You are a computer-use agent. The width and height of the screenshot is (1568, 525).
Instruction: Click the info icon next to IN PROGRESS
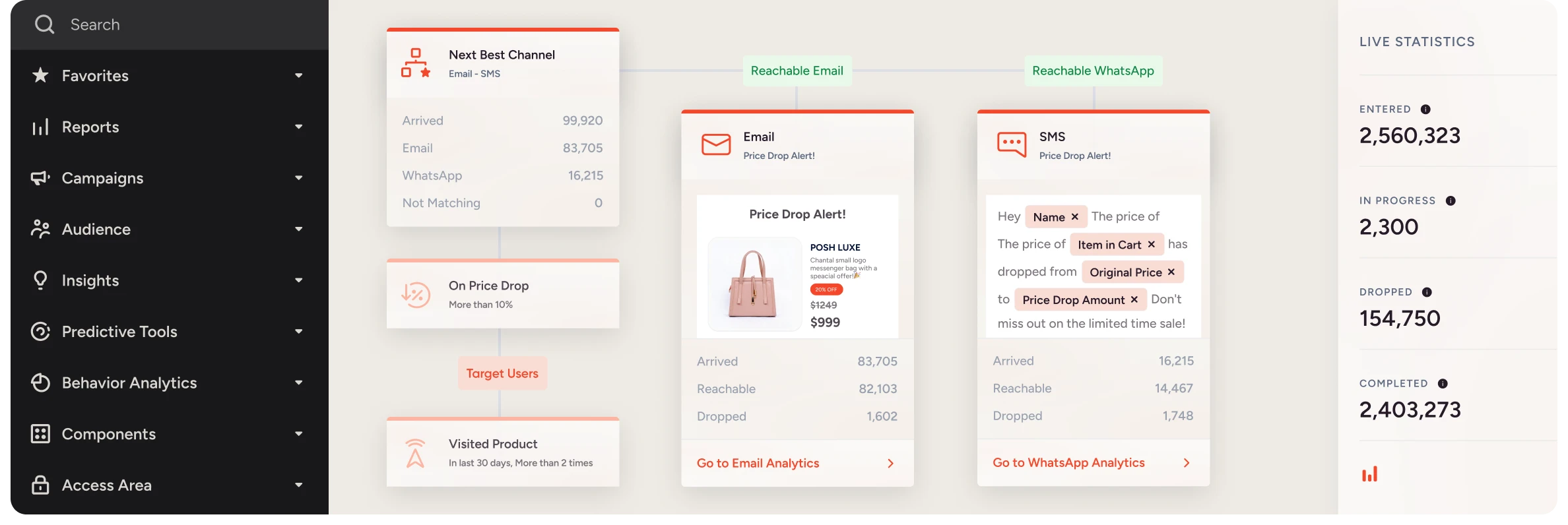pyautogui.click(x=1451, y=201)
